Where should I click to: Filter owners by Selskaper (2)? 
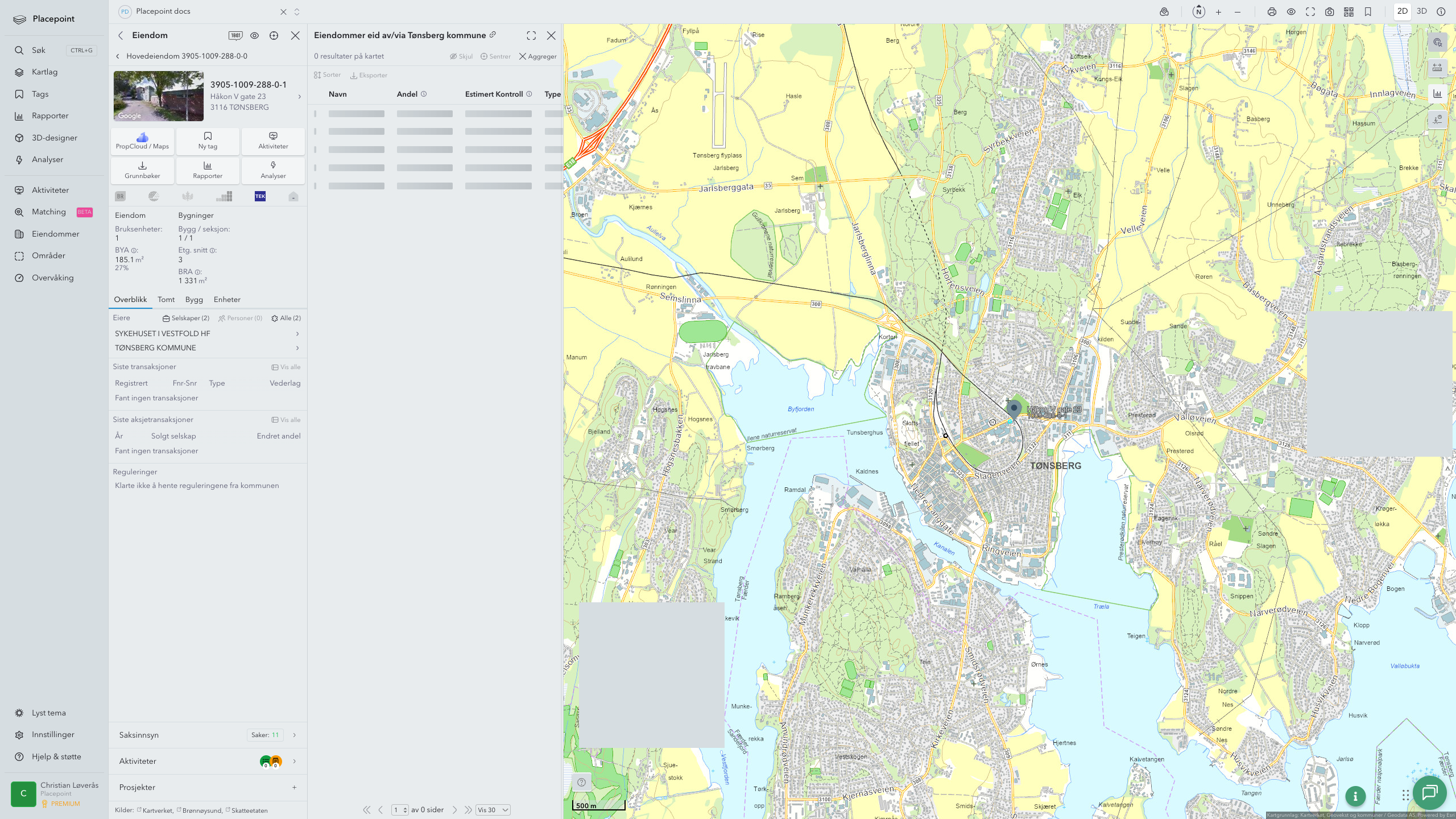[186, 318]
